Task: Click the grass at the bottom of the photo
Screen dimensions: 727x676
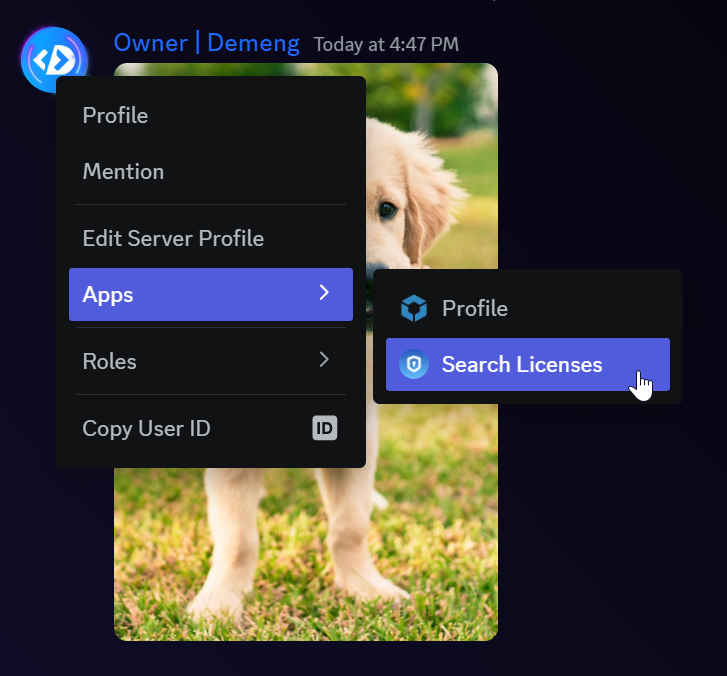Action: (x=300, y=610)
